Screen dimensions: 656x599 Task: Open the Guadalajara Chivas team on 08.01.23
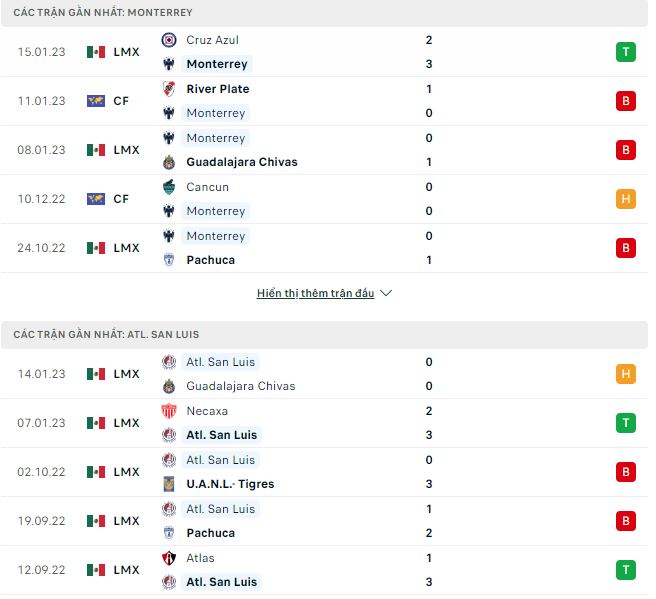click(x=241, y=162)
